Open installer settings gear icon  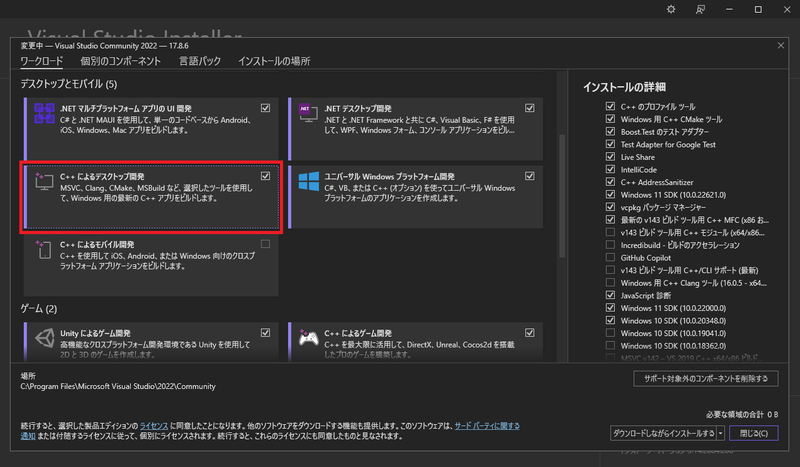tap(671, 10)
